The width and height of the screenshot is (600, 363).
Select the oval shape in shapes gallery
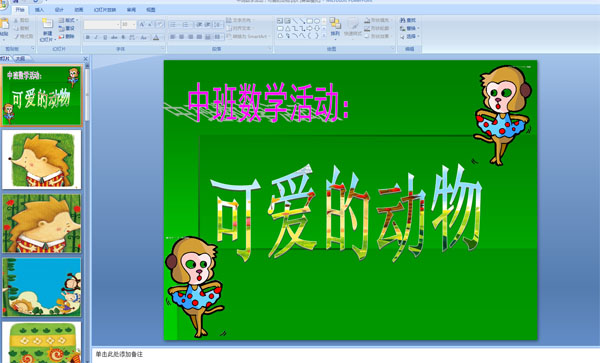click(x=317, y=21)
